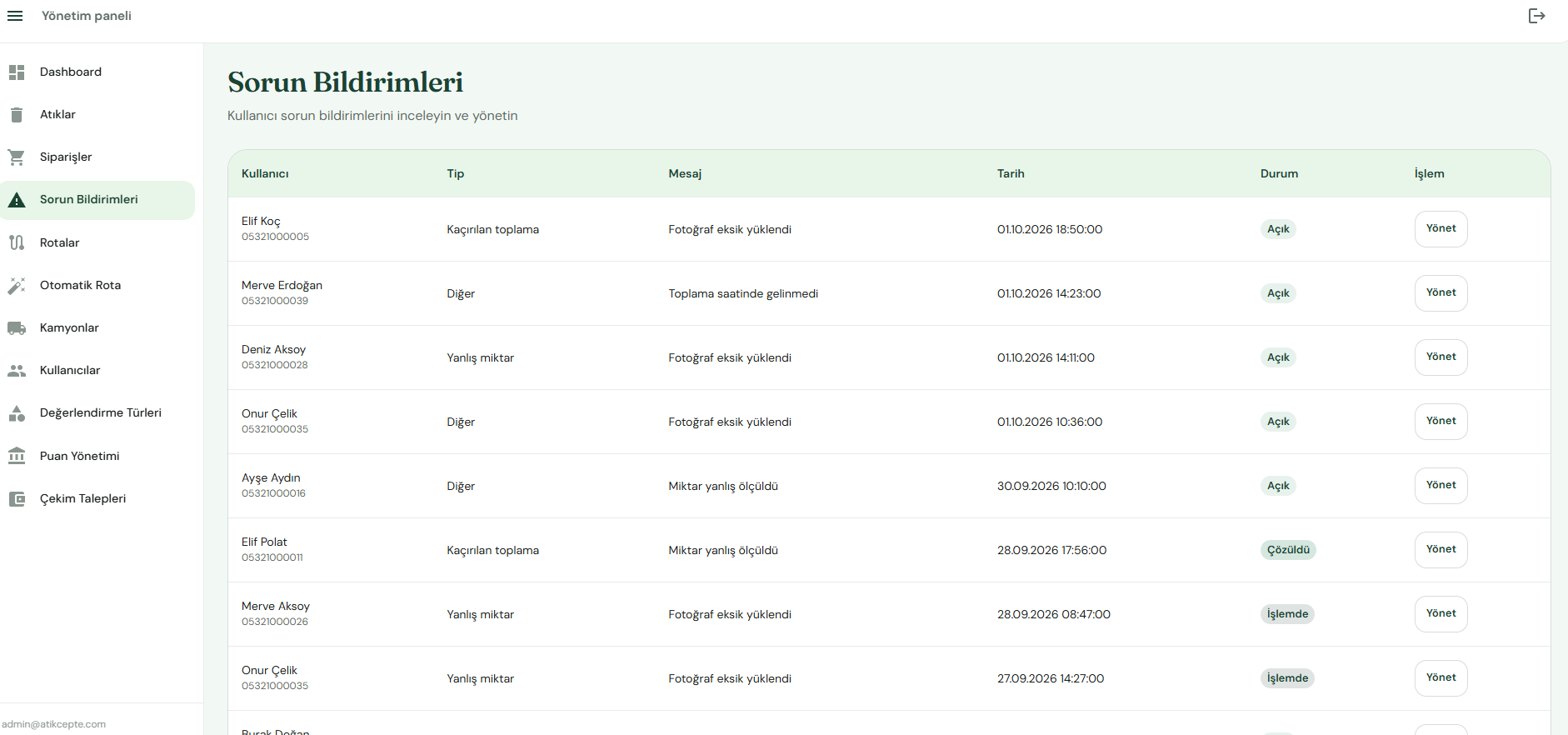Click Açık status badge for Elif Koç
Image resolution: width=1568 pixels, height=735 pixels.
(1278, 229)
